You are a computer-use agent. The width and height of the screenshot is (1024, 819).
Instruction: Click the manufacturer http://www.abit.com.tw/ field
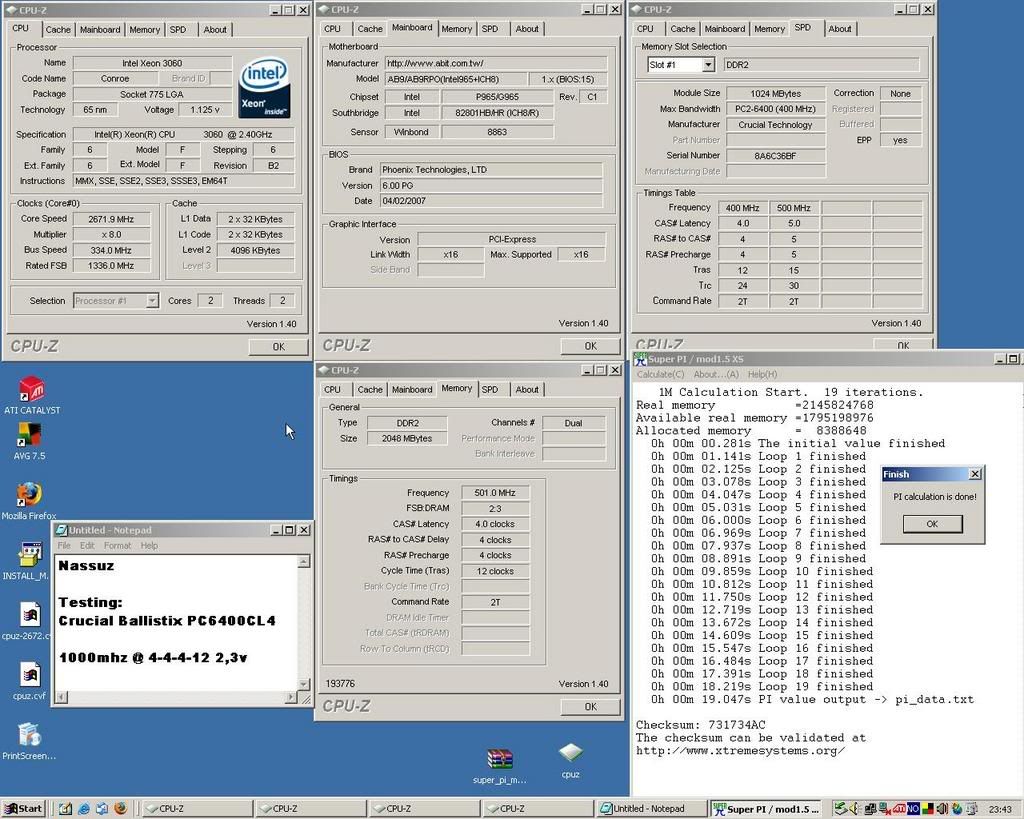click(496, 63)
